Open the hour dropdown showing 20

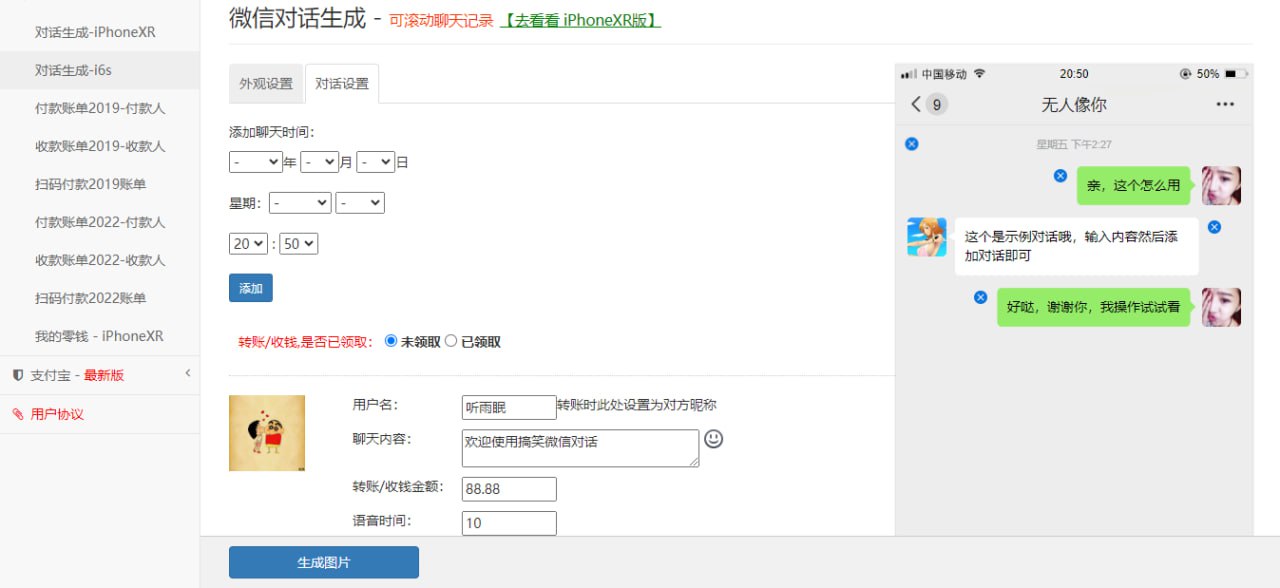(x=248, y=244)
